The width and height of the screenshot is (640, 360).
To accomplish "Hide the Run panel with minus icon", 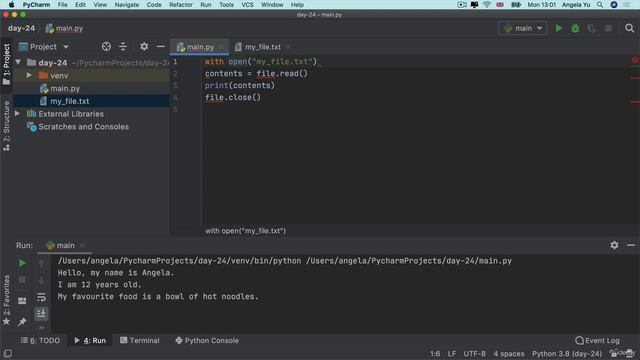I will [631, 245].
